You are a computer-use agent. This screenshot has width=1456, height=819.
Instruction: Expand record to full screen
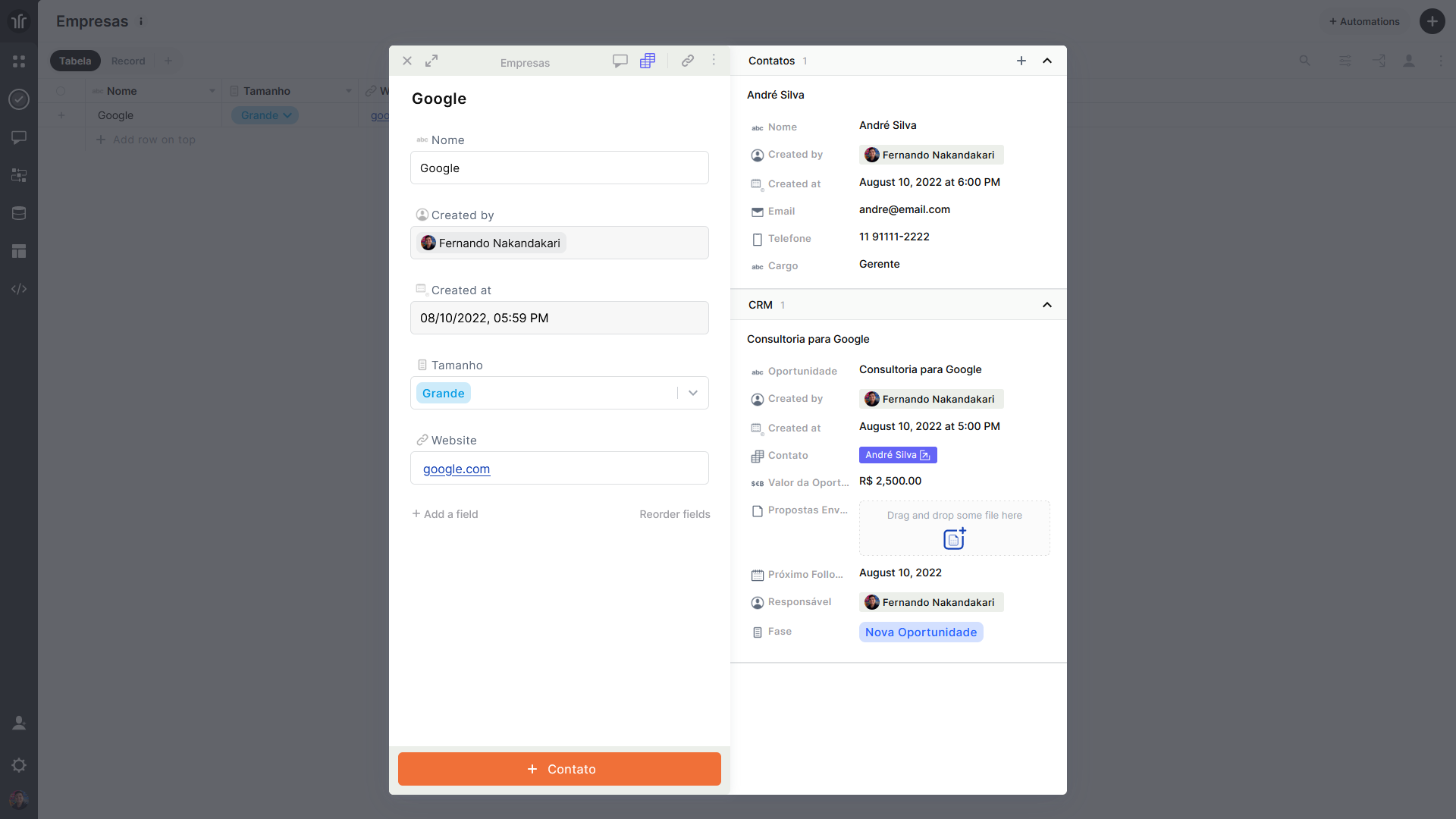click(431, 61)
